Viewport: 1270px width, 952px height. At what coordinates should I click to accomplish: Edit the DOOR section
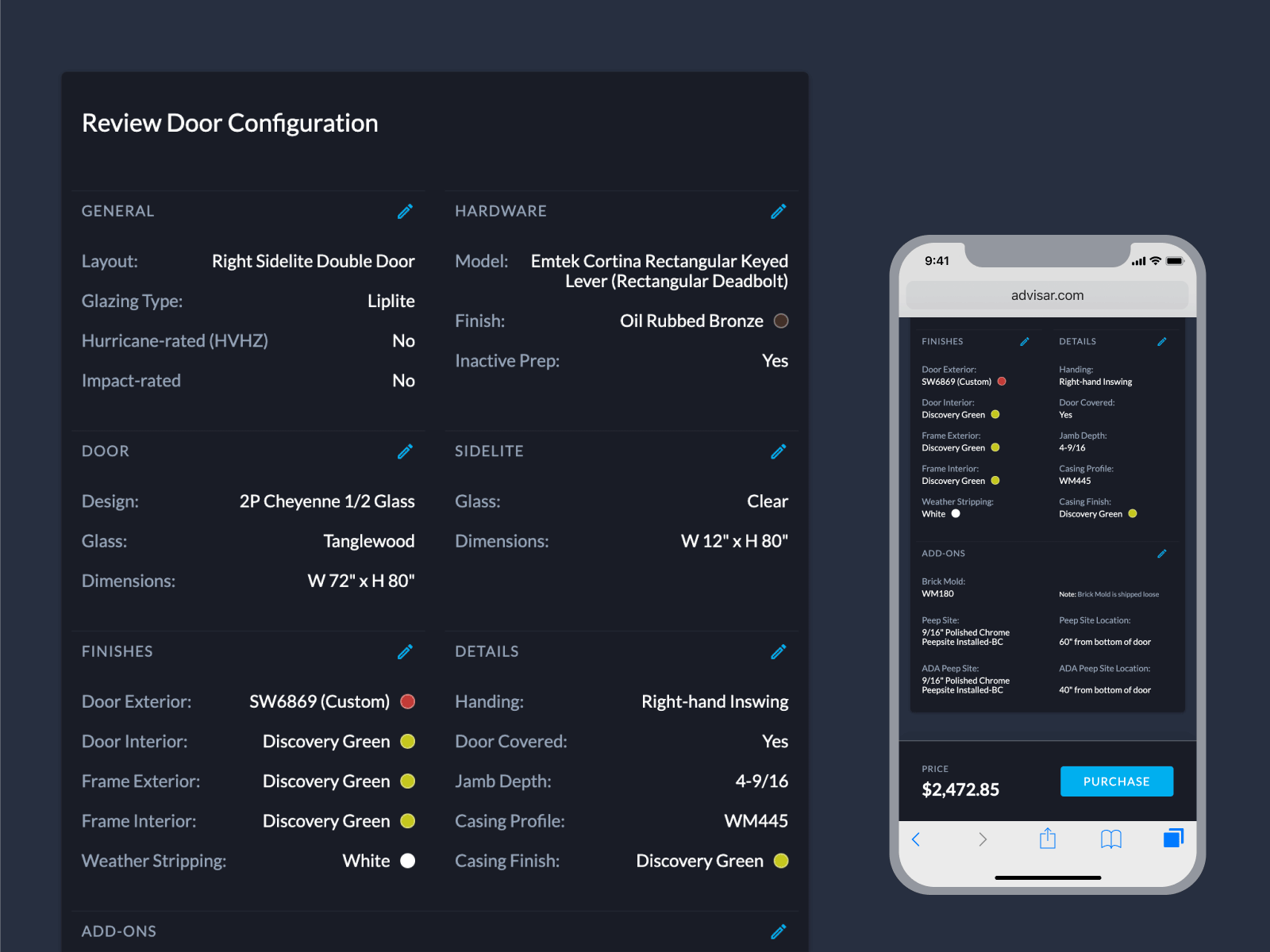(405, 451)
